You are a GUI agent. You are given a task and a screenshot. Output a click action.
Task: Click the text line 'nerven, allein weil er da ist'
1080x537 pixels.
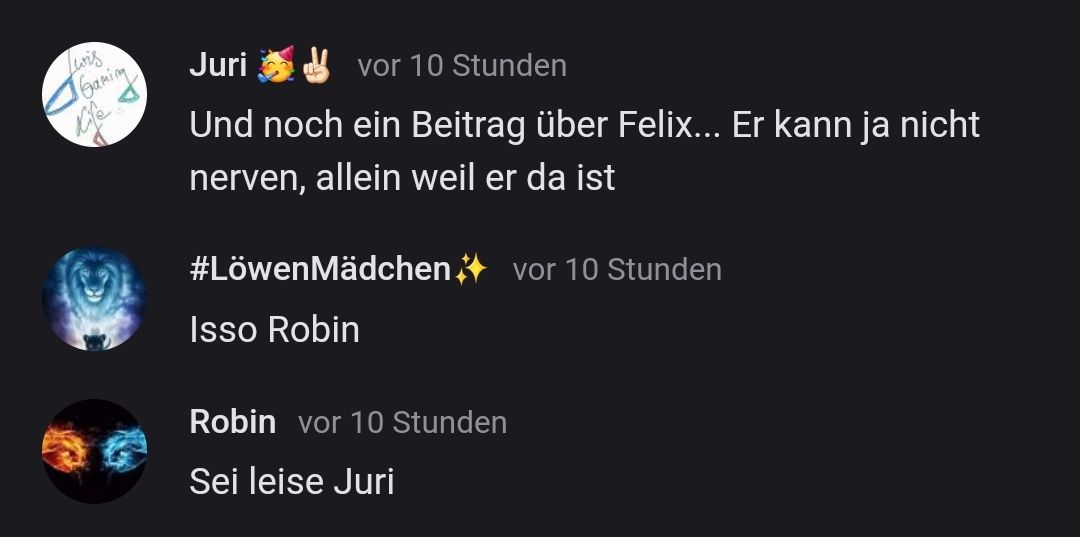click(x=402, y=178)
